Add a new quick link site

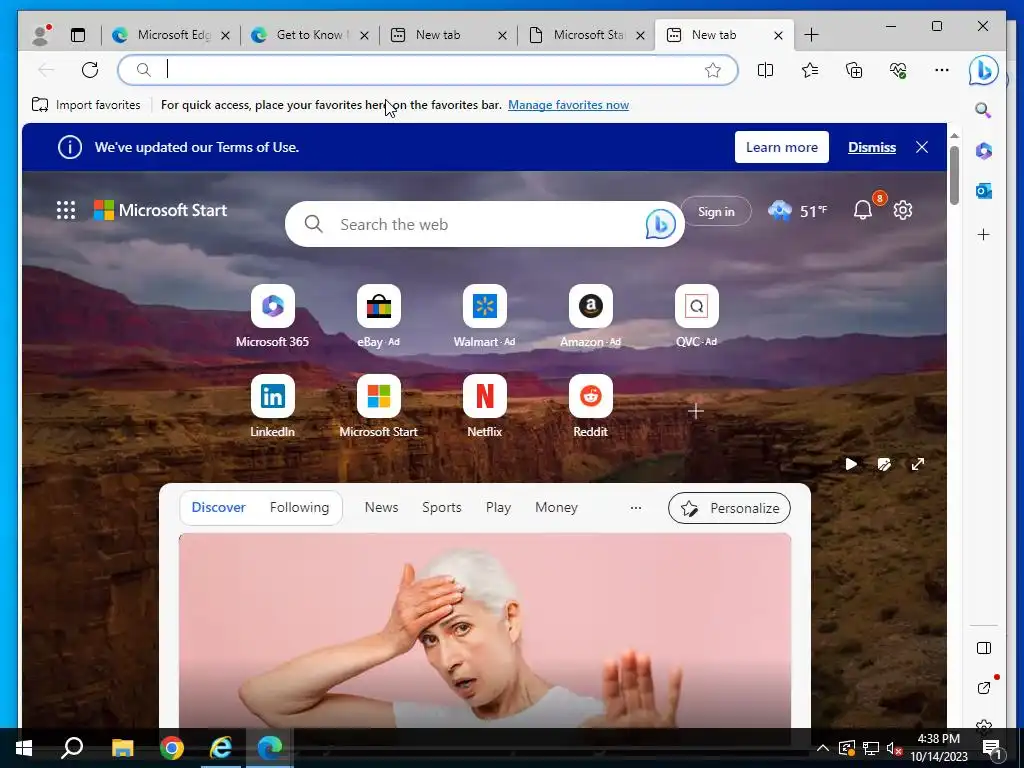point(696,411)
